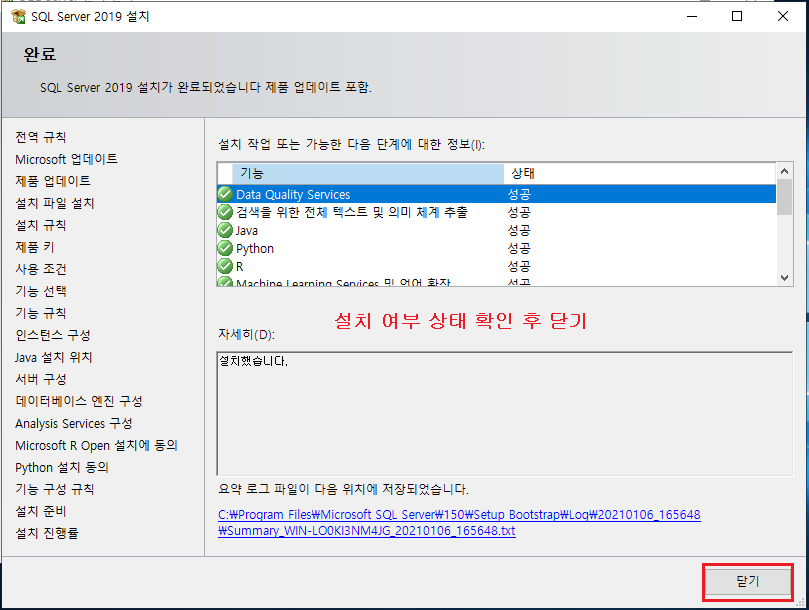This screenshot has width=809, height=610.
Task: Click the 데이터베이스 엔진 구성 step
Action: pyautogui.click(x=79, y=401)
